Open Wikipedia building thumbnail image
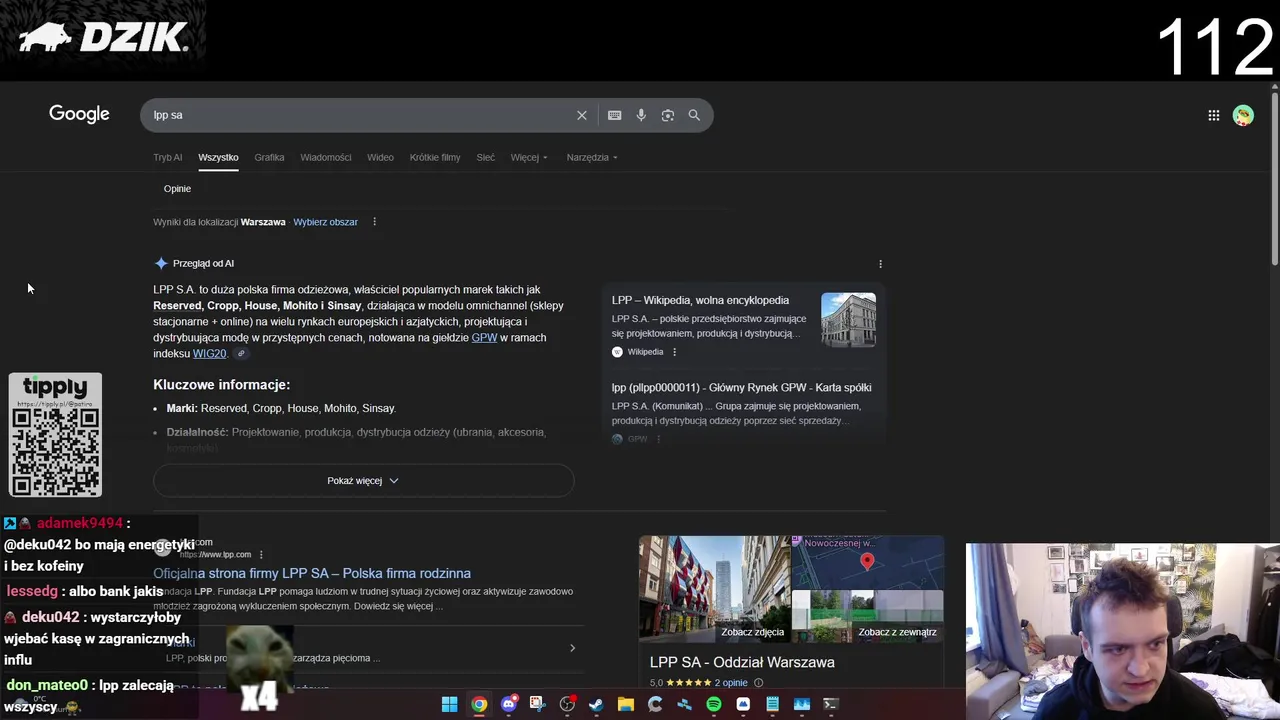This screenshot has width=1280, height=720. click(848, 320)
